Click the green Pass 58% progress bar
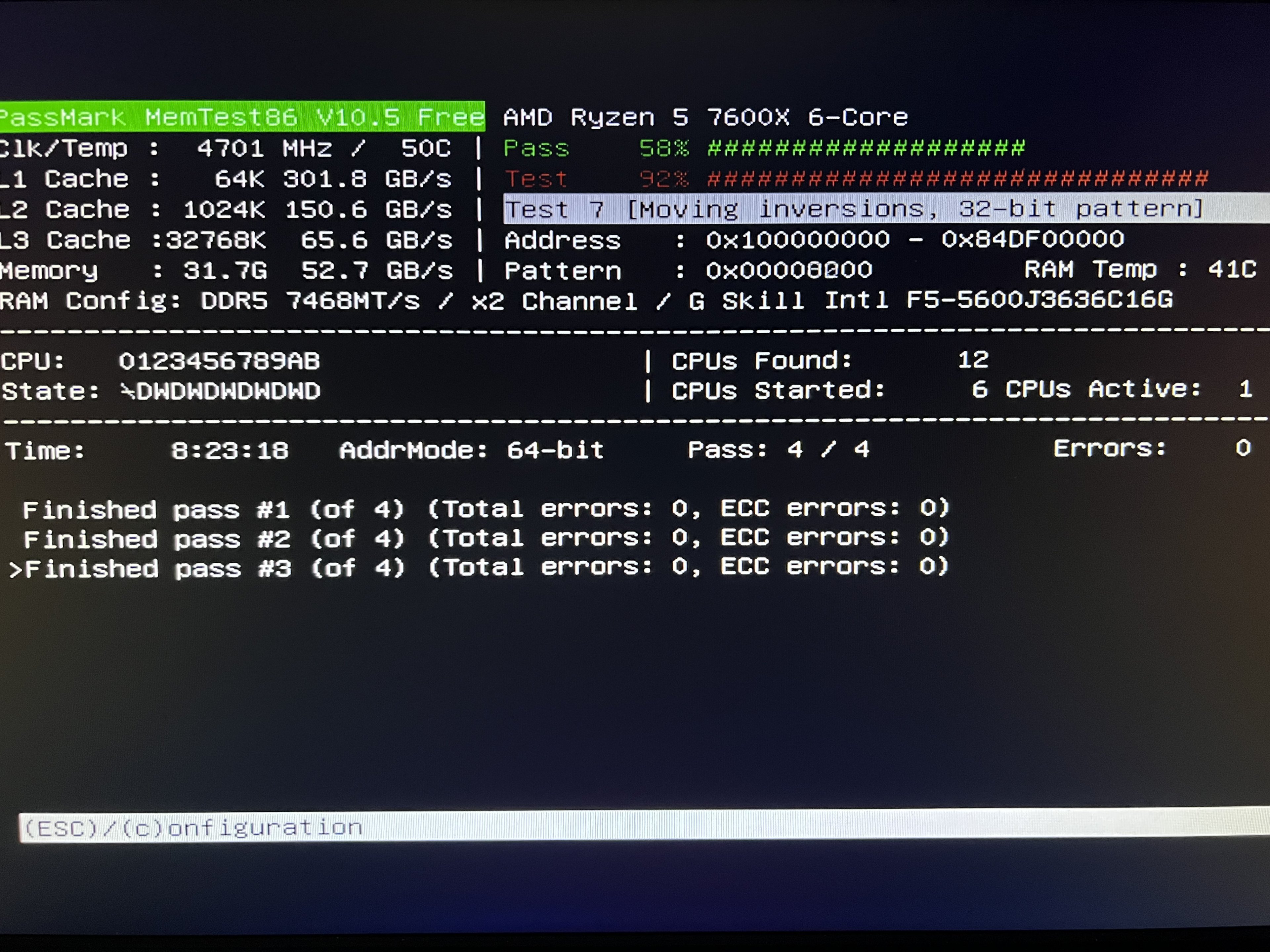Image resolution: width=1270 pixels, height=952 pixels. point(866,149)
